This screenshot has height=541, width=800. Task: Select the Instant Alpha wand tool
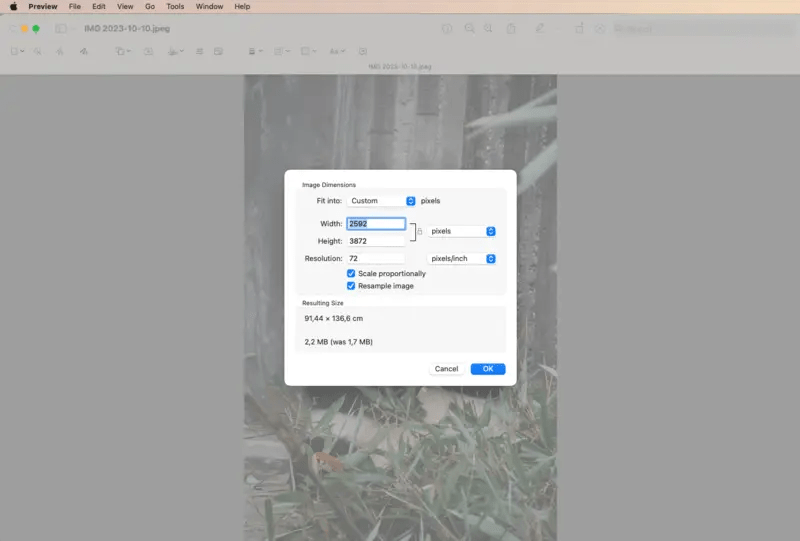point(38,52)
